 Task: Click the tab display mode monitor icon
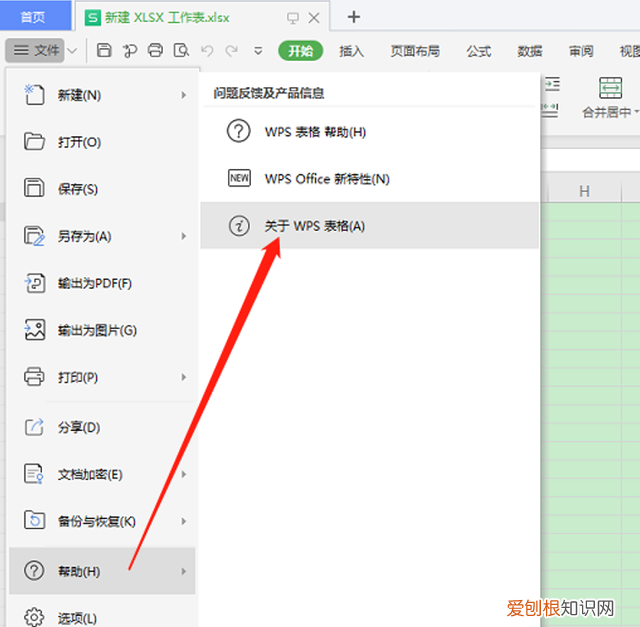pyautogui.click(x=293, y=18)
